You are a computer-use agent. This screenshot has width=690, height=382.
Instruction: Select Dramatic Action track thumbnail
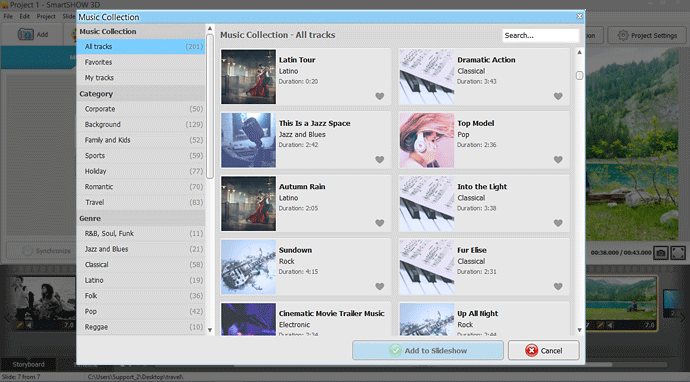click(426, 77)
